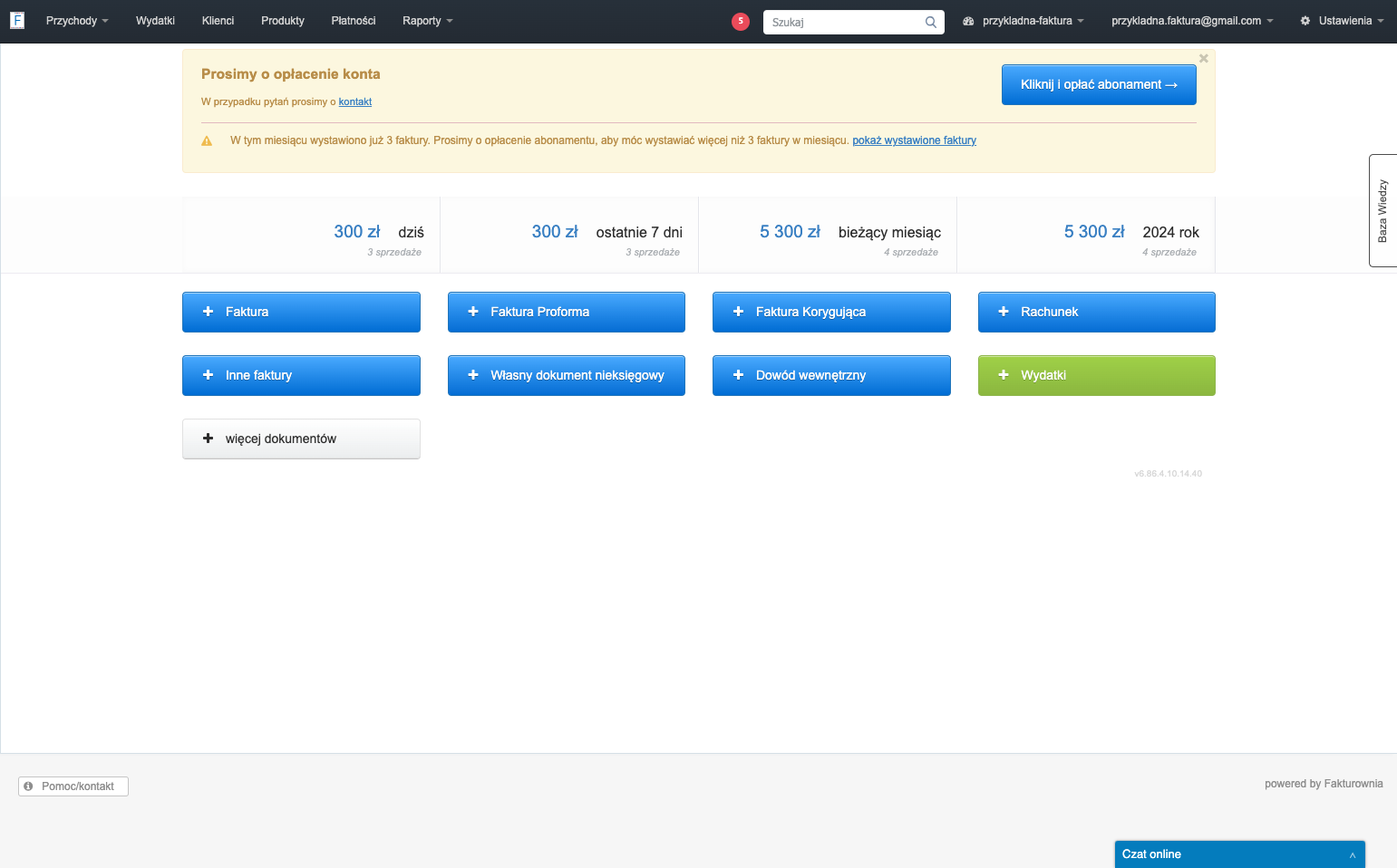Click the Fakturownia logo icon
This screenshot has width=1397, height=868.
point(17,21)
